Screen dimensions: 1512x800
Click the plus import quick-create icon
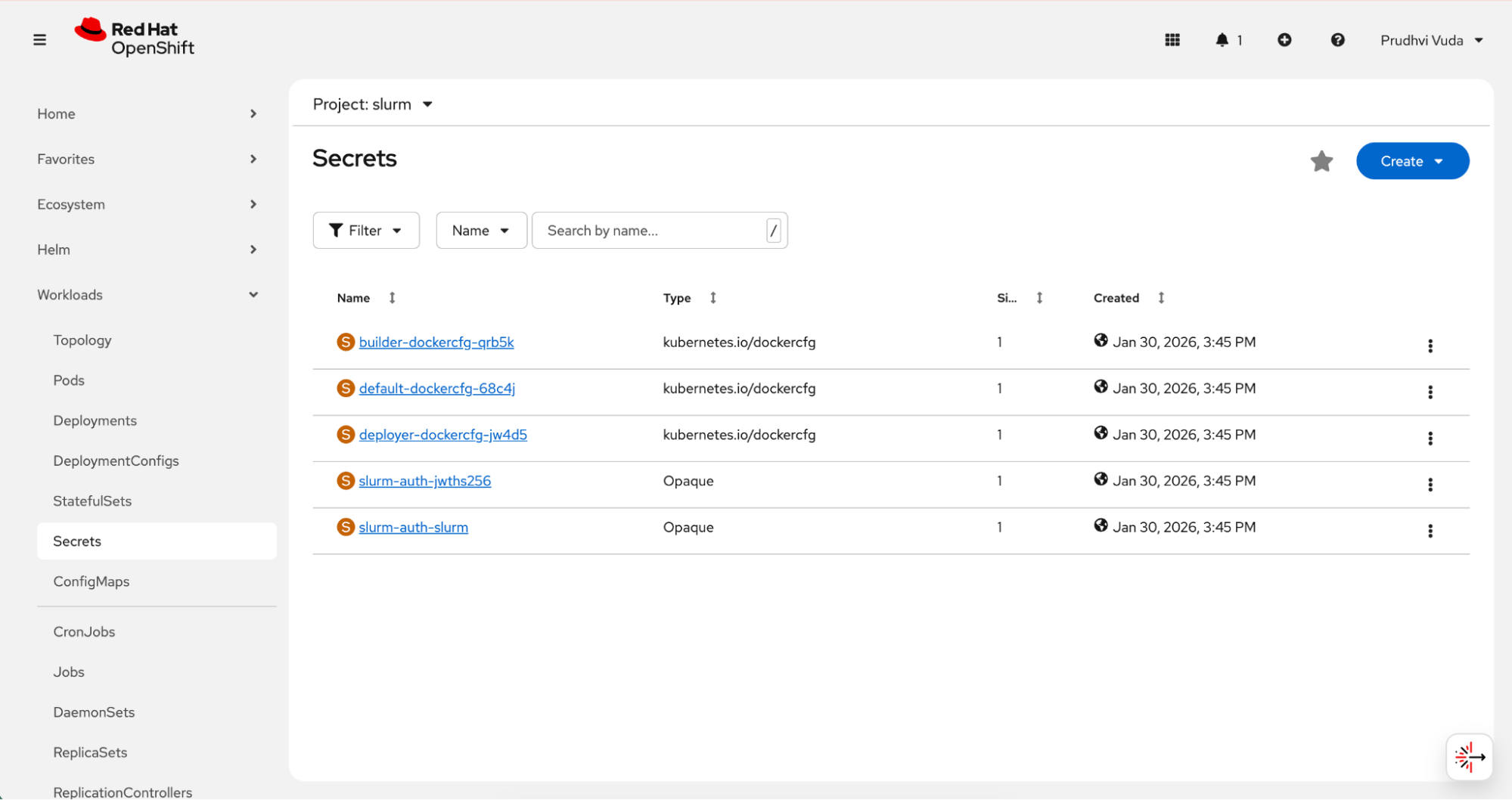[1284, 40]
